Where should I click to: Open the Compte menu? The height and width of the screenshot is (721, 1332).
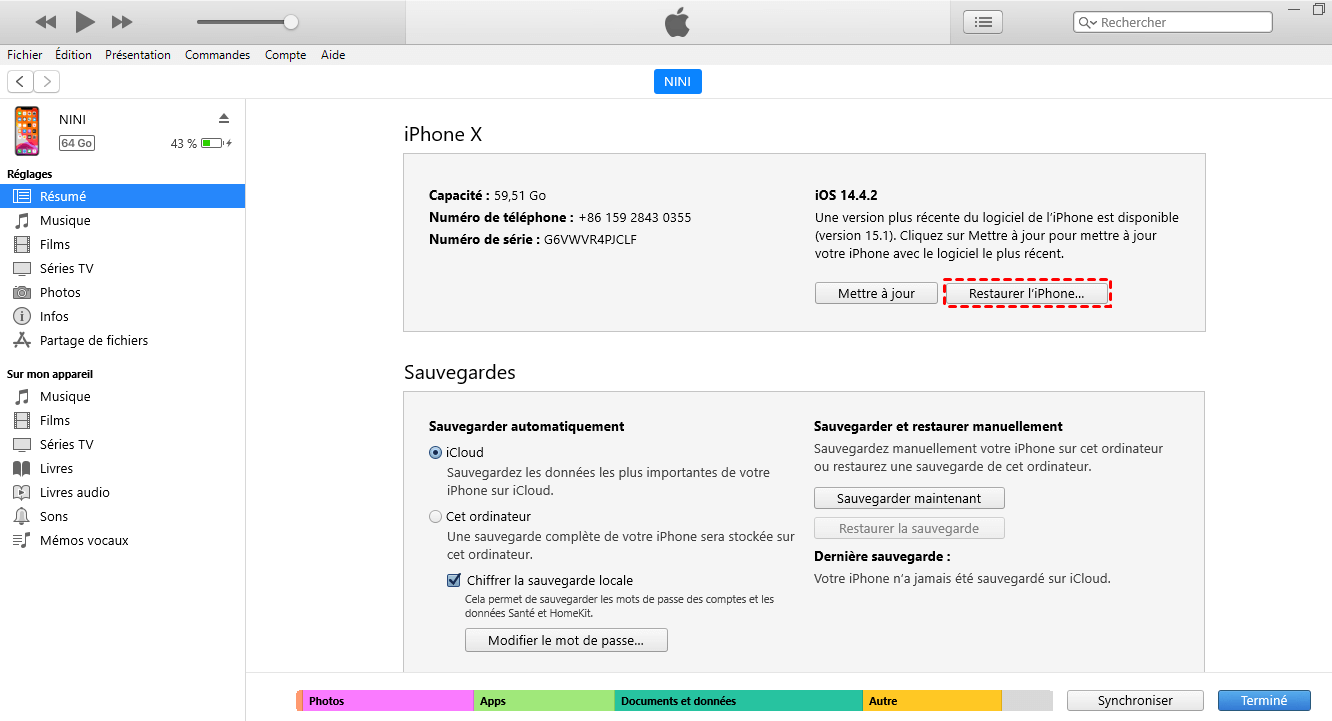point(285,55)
